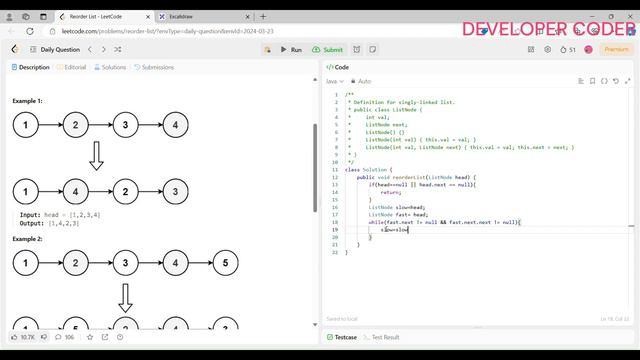Toggle browser vertical tabs icon
This screenshot has height=360, width=640.
click(43, 17)
